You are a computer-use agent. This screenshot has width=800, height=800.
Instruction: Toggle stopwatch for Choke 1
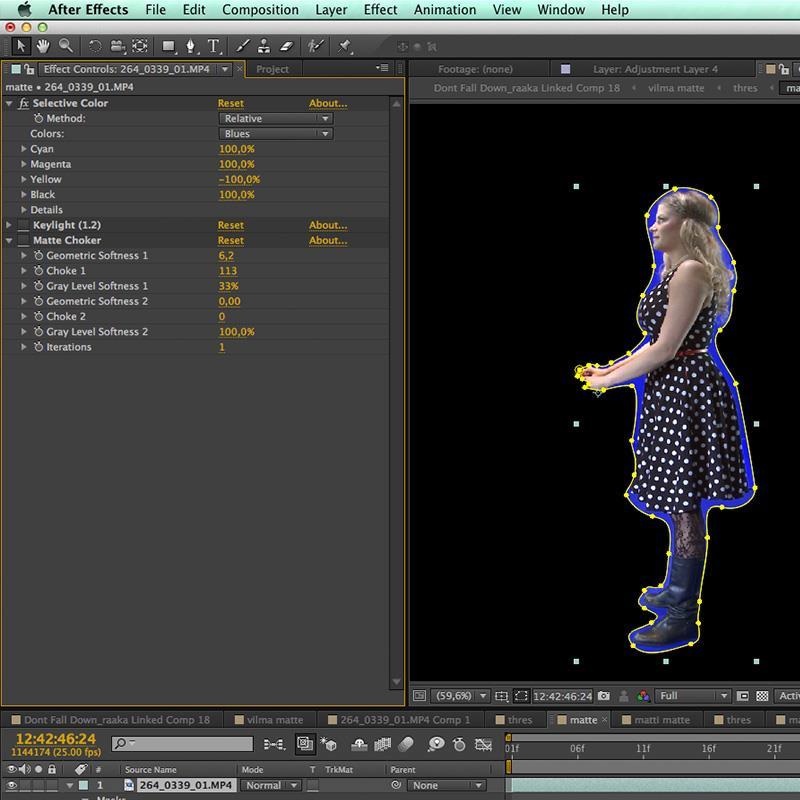[38, 271]
